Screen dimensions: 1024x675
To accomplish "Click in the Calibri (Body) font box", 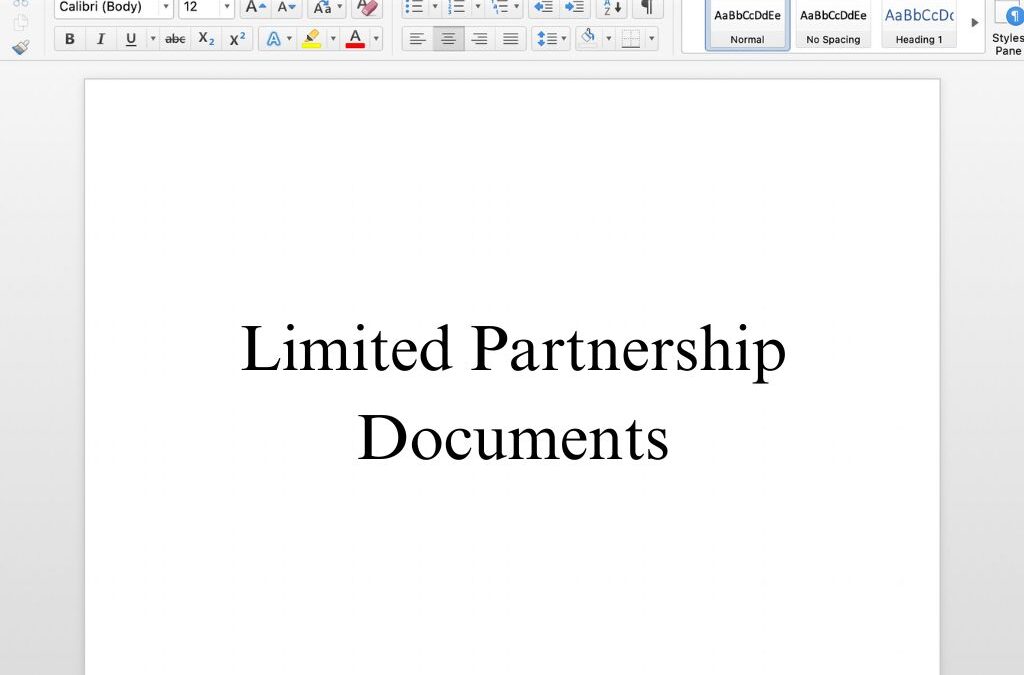I will (106, 7).
